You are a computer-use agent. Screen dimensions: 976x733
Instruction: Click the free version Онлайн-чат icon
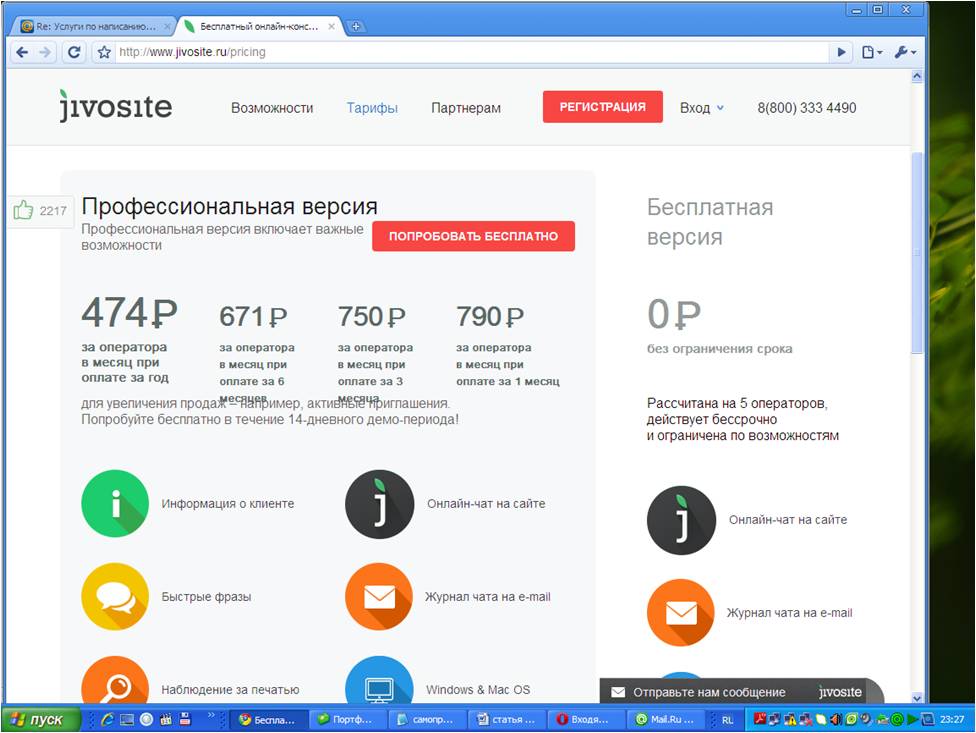click(x=682, y=520)
